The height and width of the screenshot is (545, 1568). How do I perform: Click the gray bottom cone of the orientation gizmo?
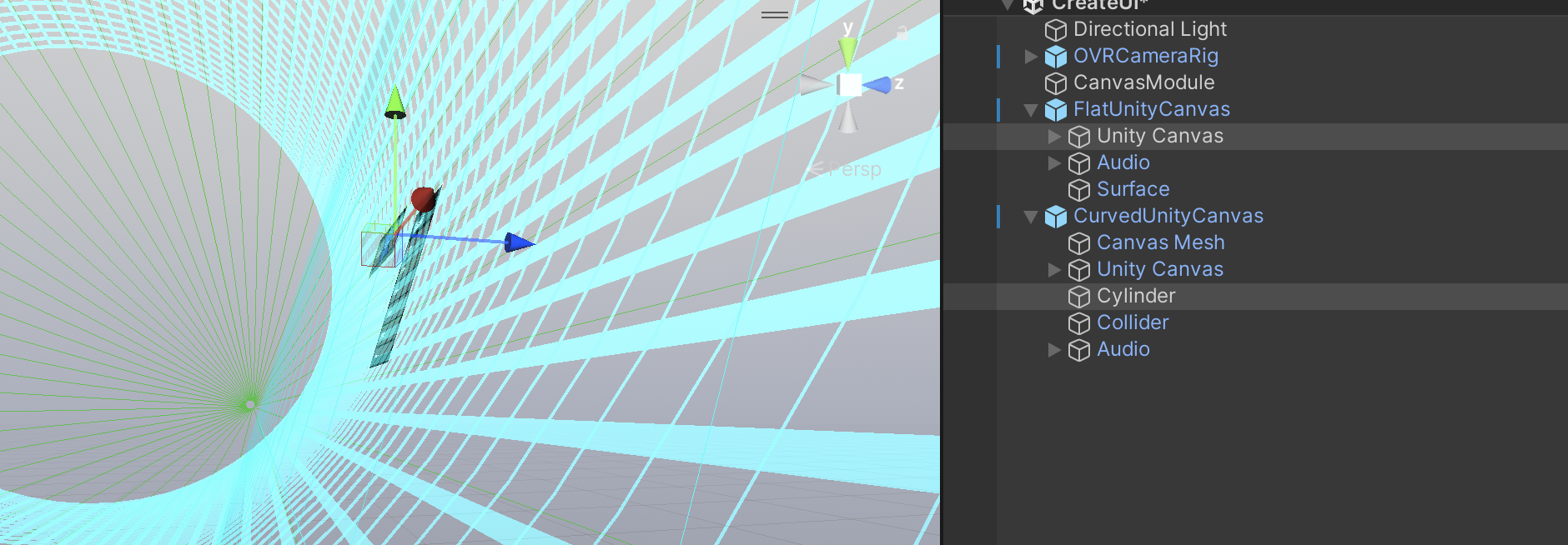[x=848, y=118]
